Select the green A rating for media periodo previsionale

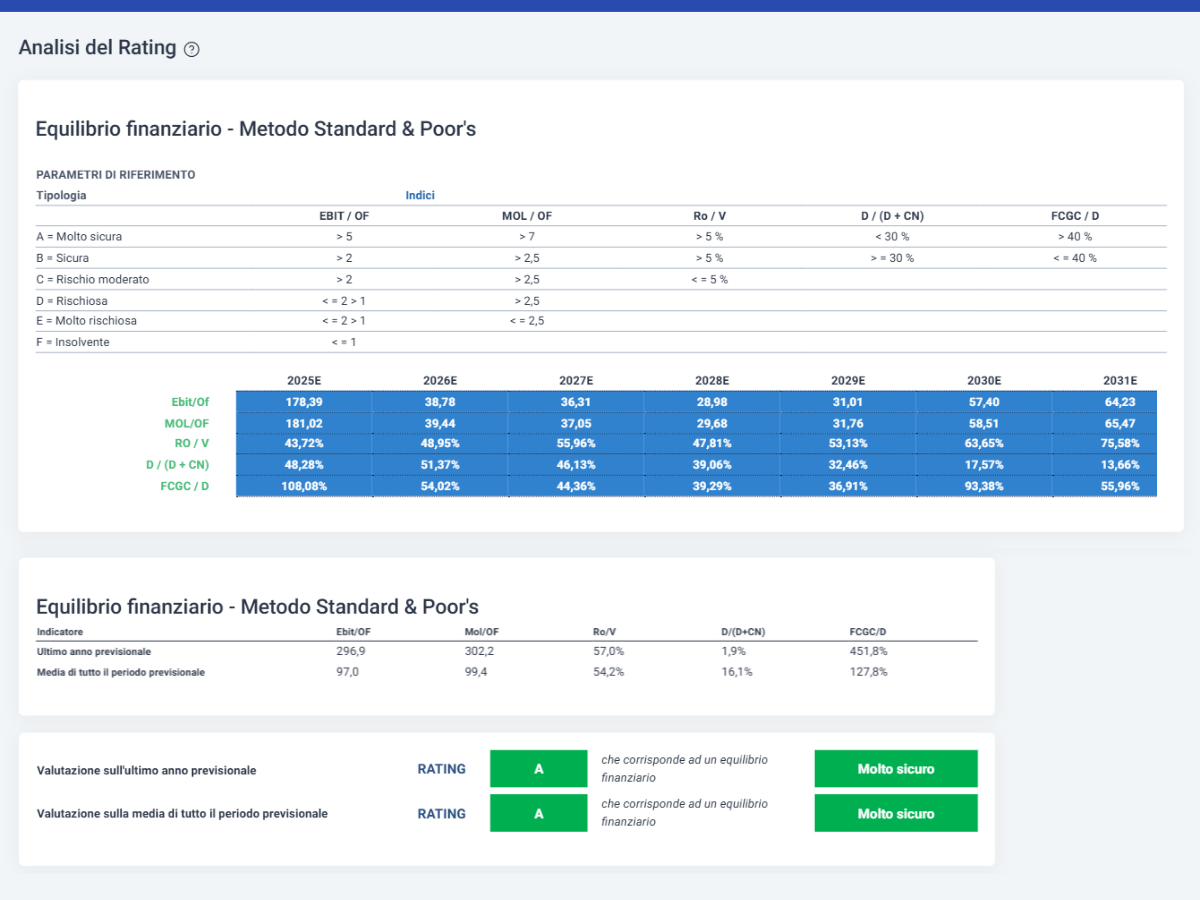pos(539,813)
